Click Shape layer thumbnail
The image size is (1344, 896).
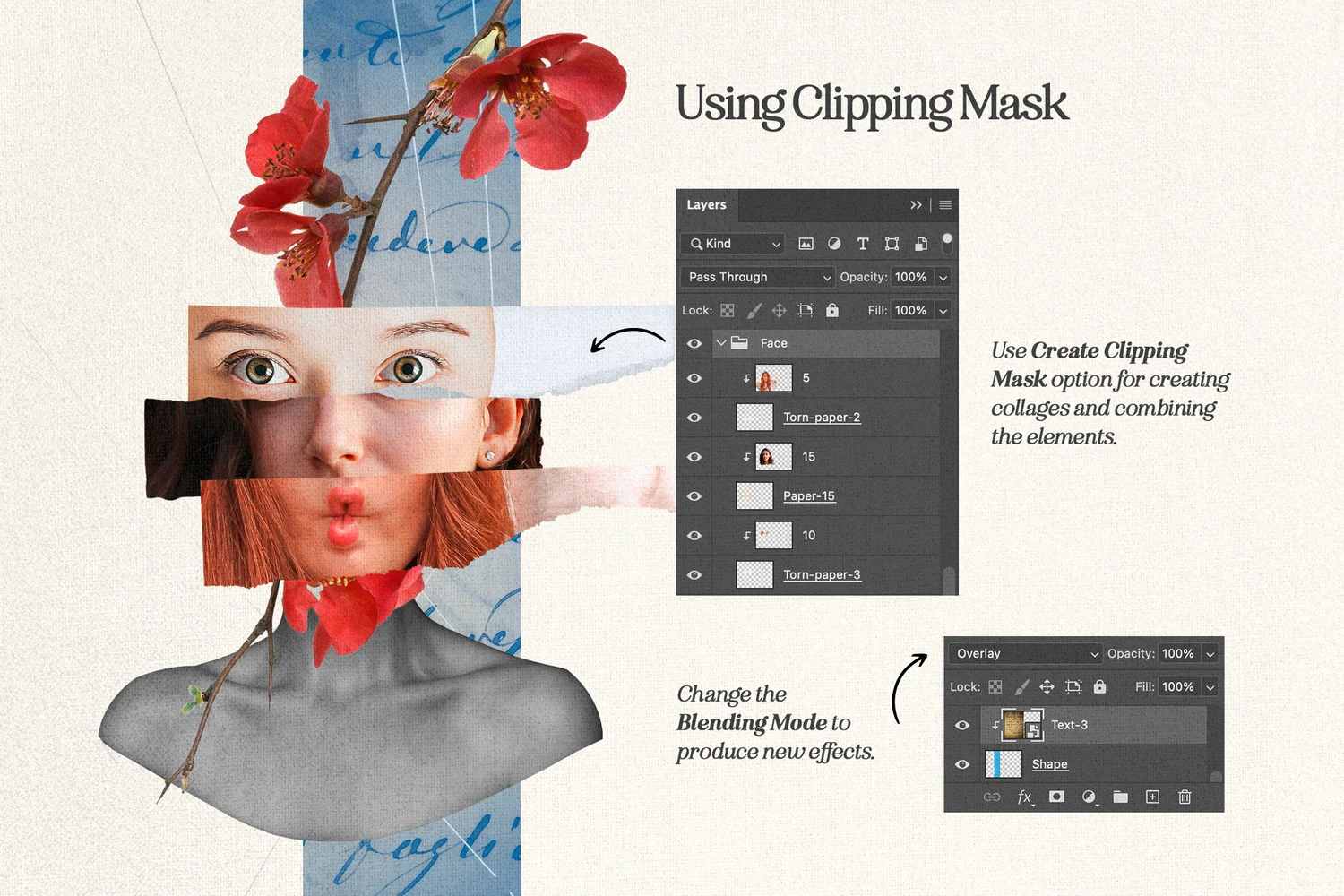(x=1004, y=764)
